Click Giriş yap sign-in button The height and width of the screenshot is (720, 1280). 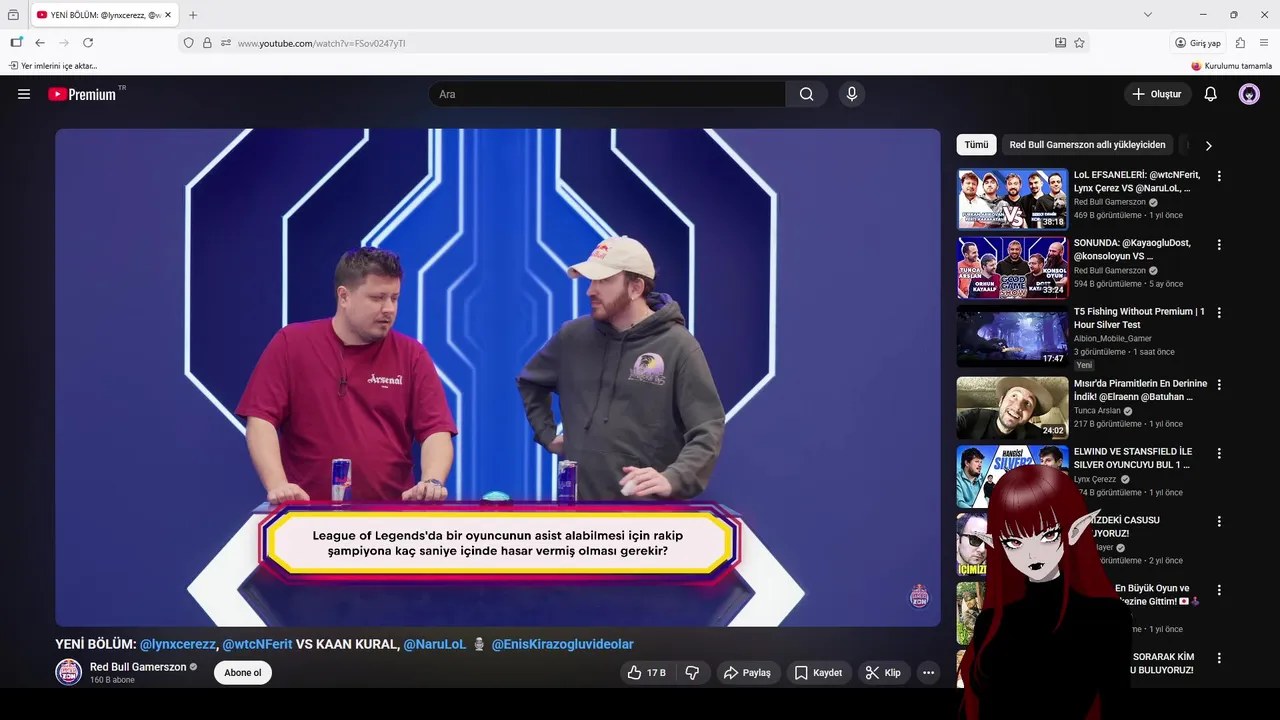tap(1198, 43)
